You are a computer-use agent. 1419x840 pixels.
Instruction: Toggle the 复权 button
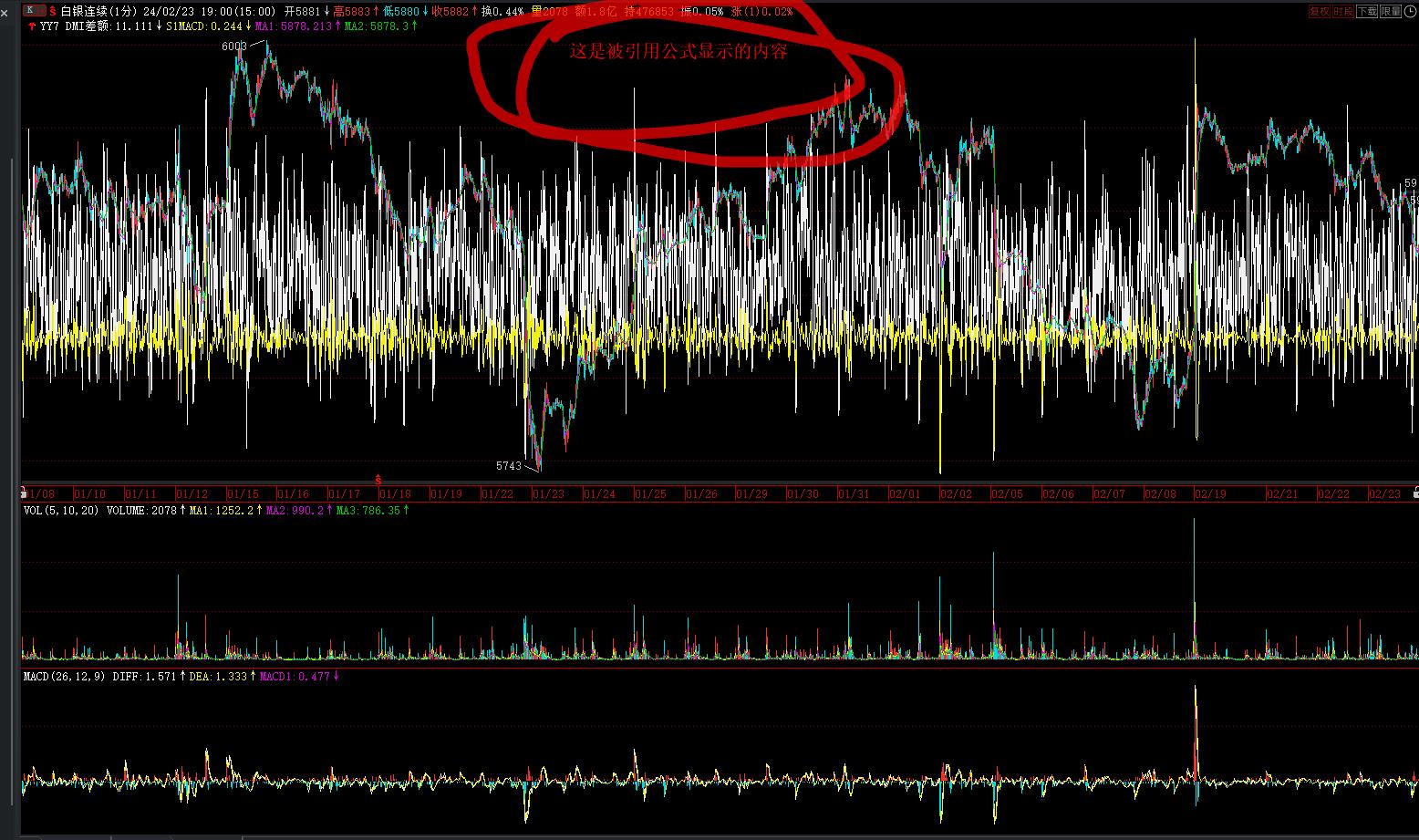[1319, 12]
